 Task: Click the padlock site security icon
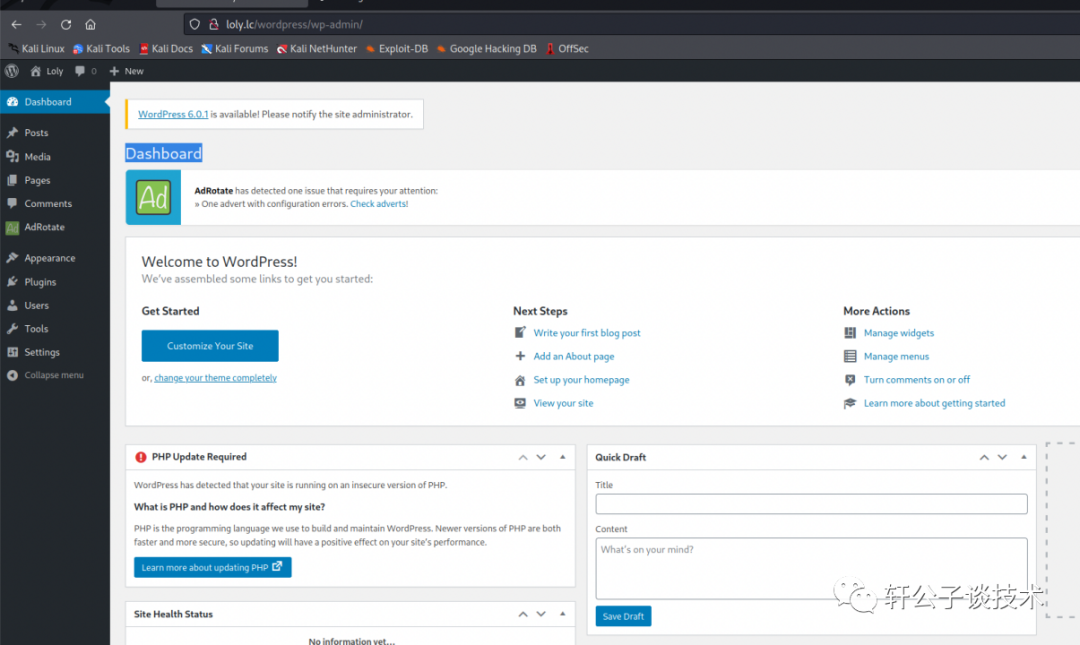(214, 24)
